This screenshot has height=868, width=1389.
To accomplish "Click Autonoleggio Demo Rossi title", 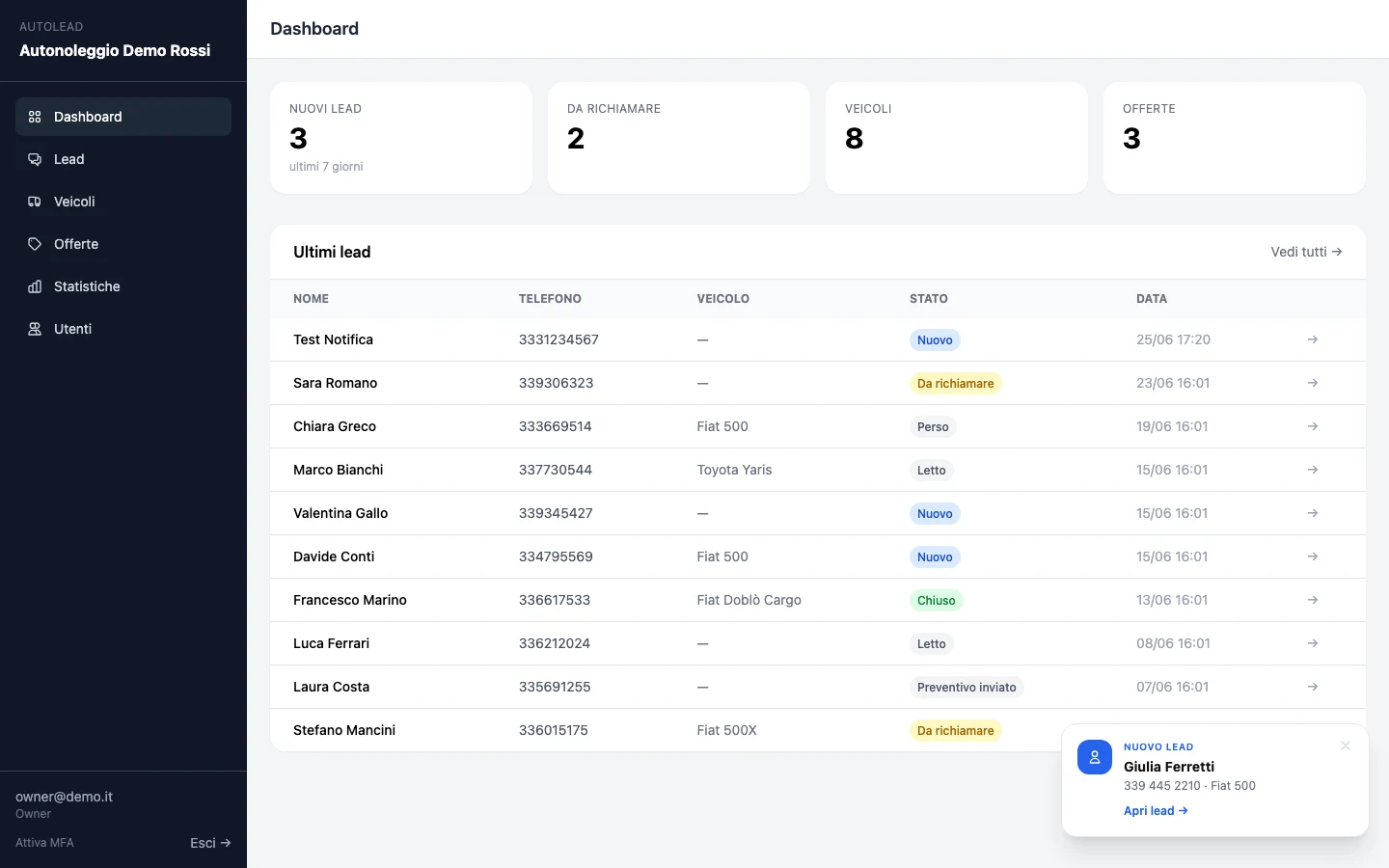I will (x=115, y=50).
